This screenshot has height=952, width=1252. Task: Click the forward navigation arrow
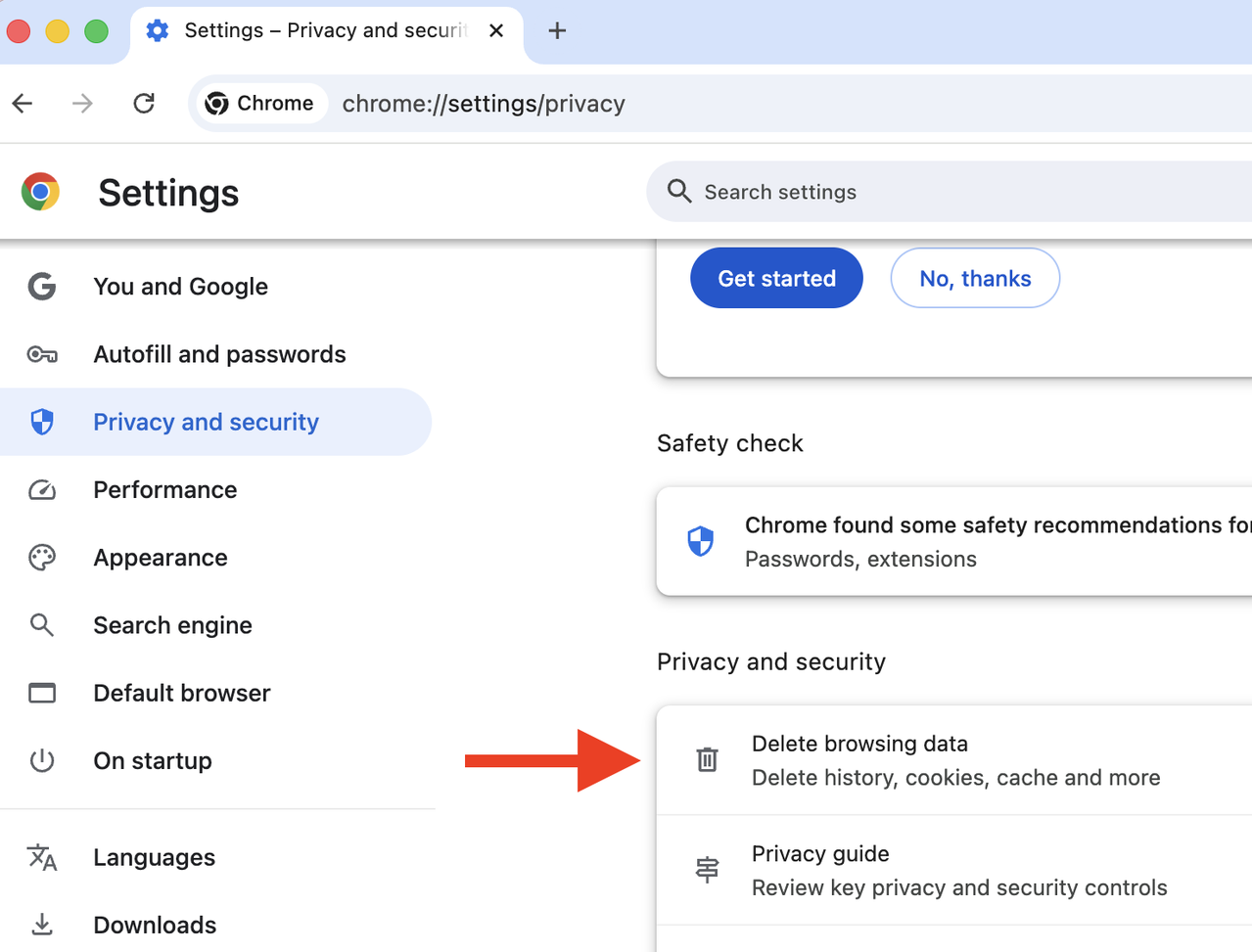coord(83,103)
